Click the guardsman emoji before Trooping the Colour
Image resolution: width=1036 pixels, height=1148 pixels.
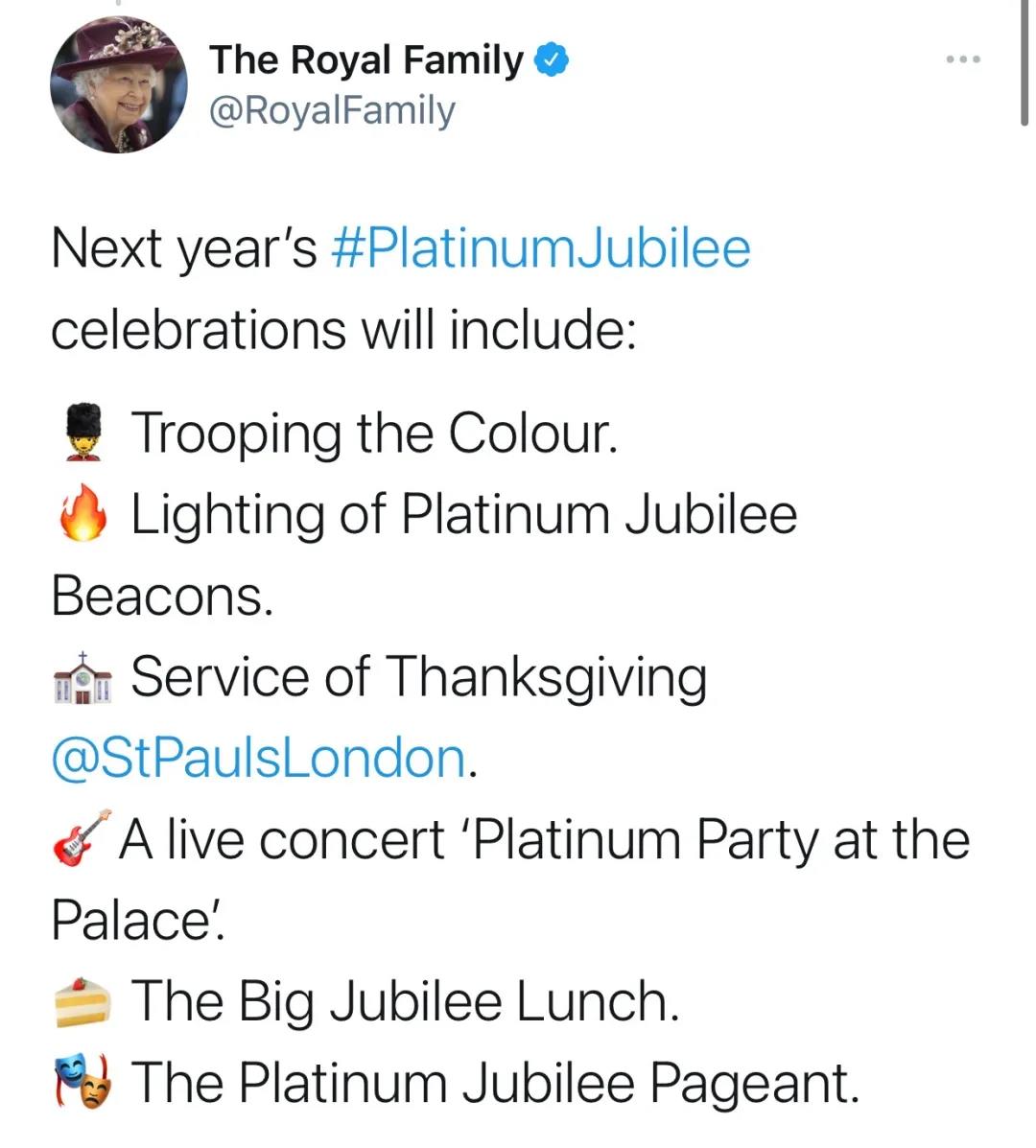[83, 432]
